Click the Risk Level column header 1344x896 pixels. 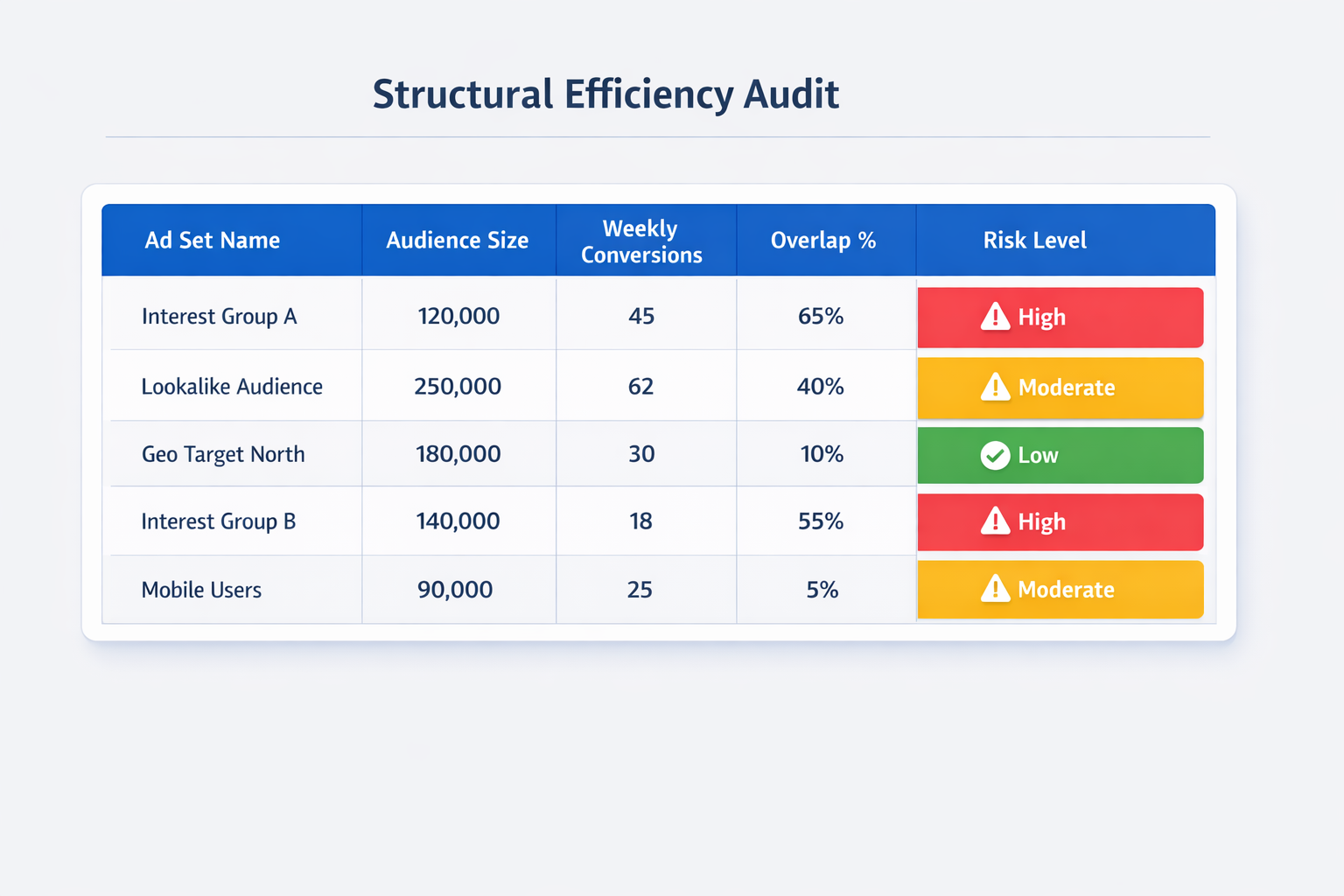(x=1035, y=240)
